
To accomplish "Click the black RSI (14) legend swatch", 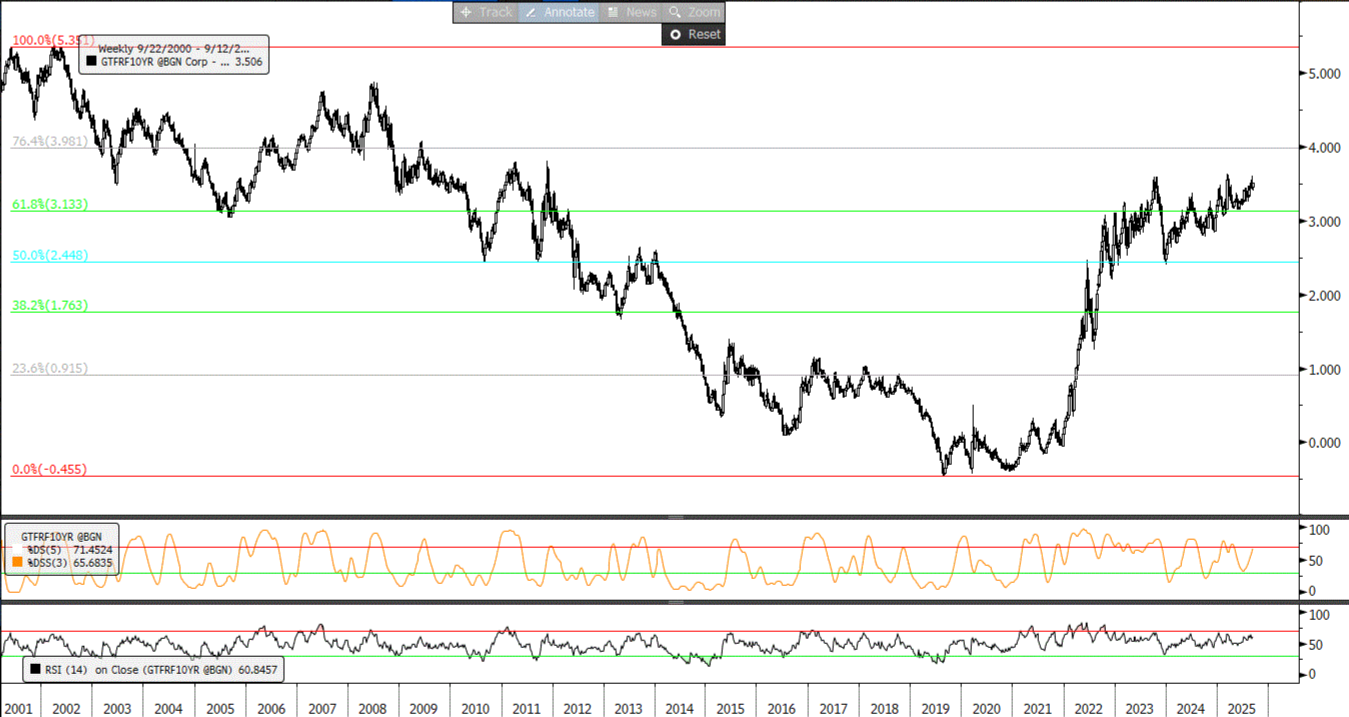I will point(36,669).
